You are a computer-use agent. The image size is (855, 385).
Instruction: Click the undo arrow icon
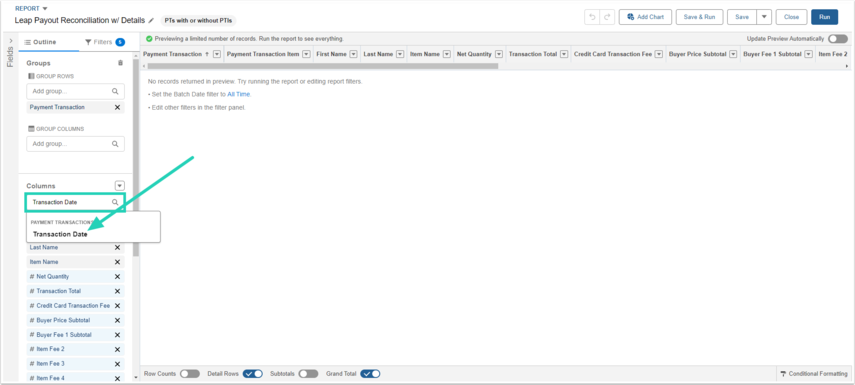pos(592,17)
